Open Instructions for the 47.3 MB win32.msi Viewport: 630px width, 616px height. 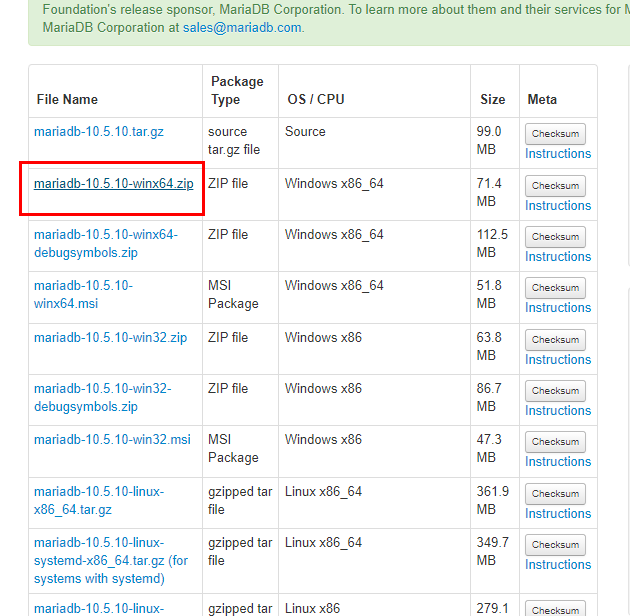558,461
